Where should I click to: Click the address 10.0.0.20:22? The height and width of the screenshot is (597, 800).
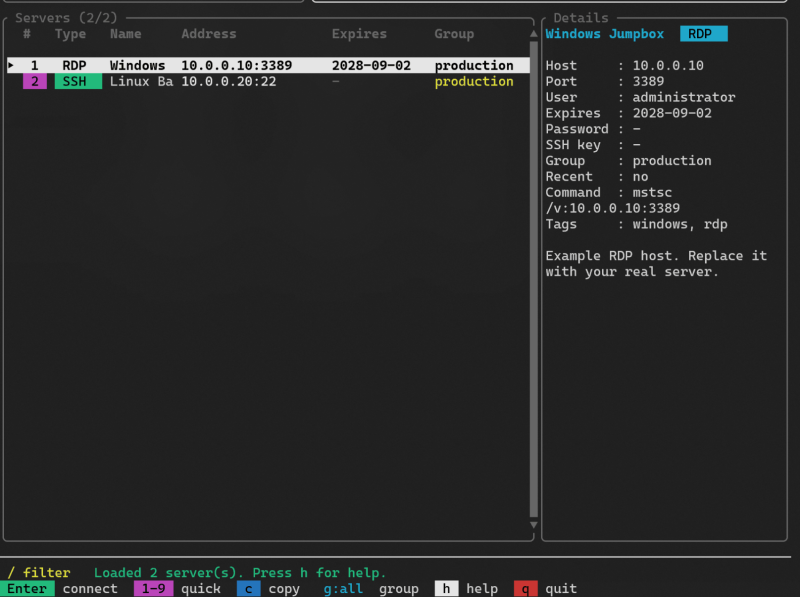click(x=229, y=82)
